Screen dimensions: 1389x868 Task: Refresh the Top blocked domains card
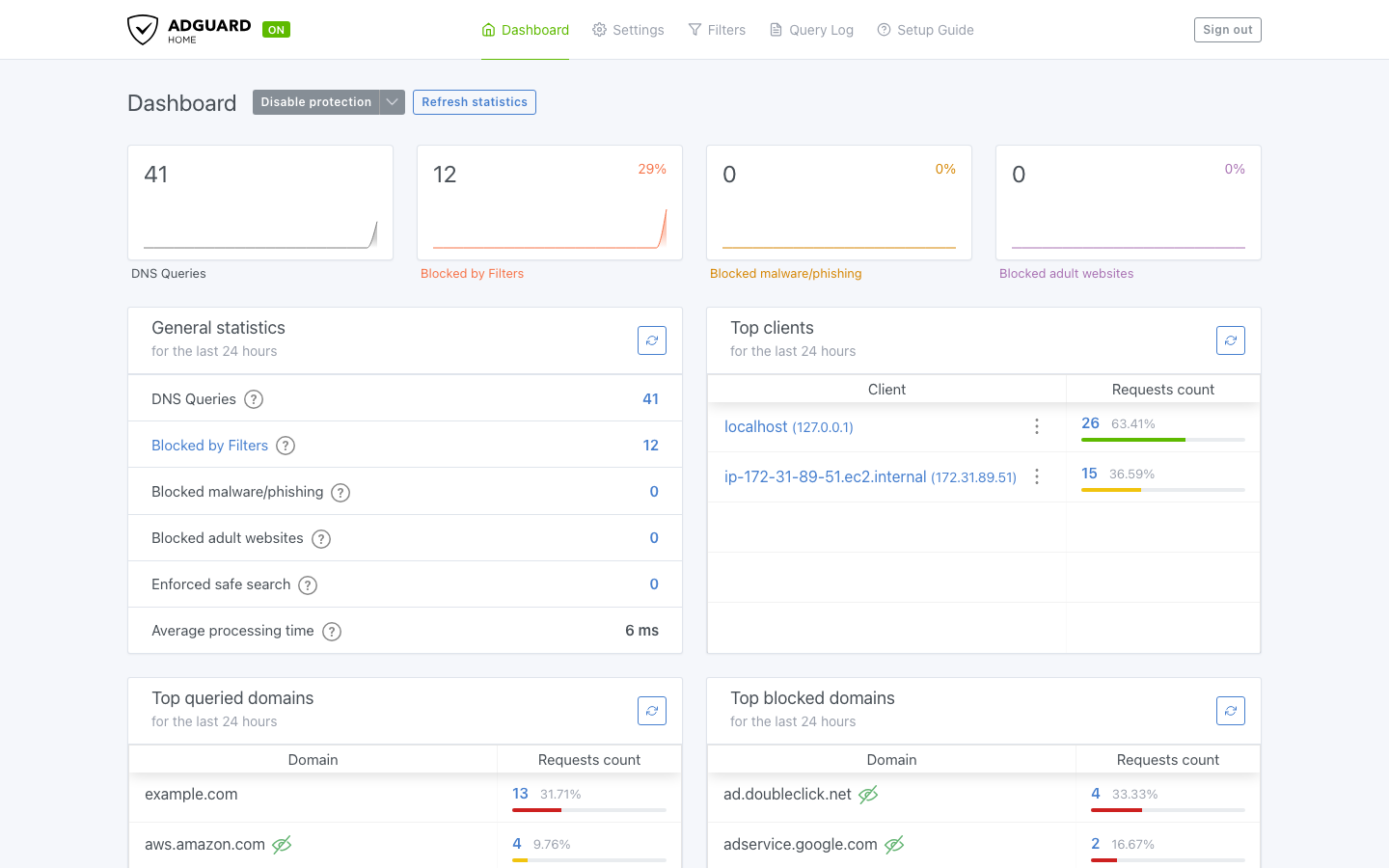[1231, 711]
